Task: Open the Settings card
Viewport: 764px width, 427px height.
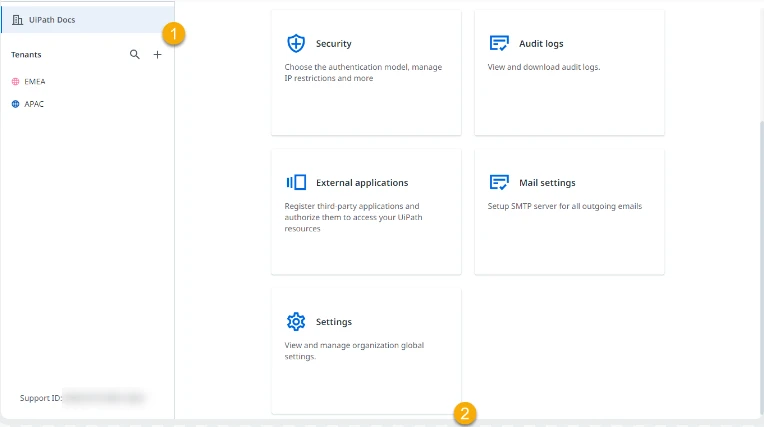Action: pyautogui.click(x=366, y=351)
